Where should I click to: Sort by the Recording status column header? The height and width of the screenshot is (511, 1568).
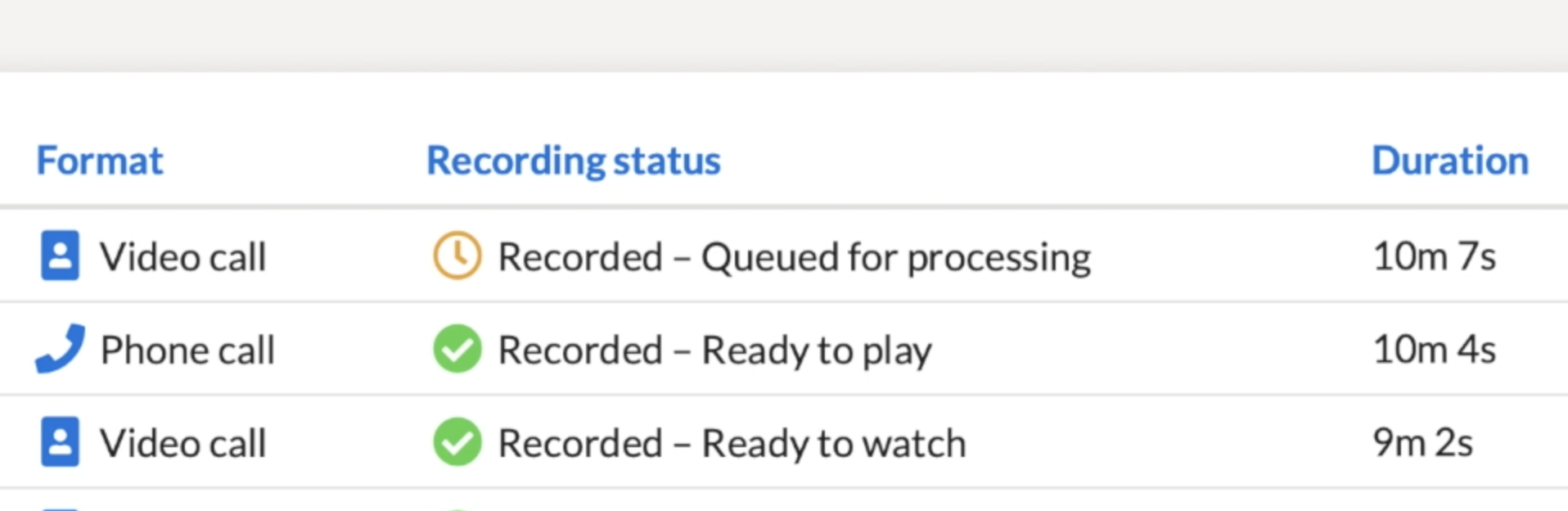[574, 161]
